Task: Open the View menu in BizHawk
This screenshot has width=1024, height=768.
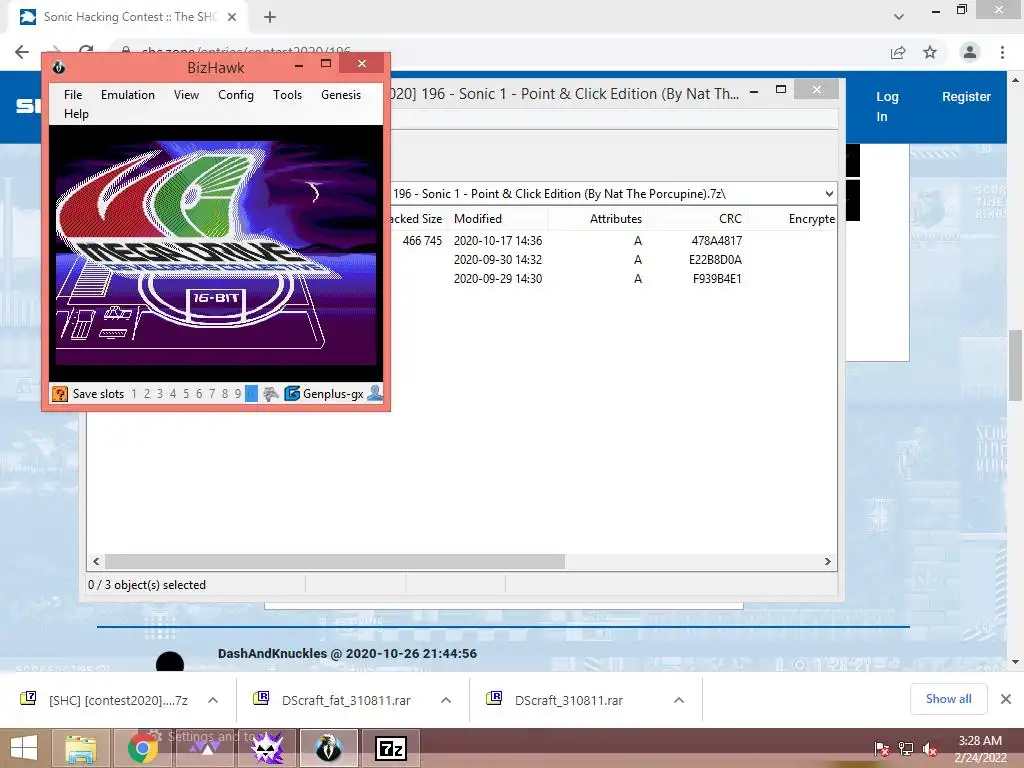Action: [186, 95]
